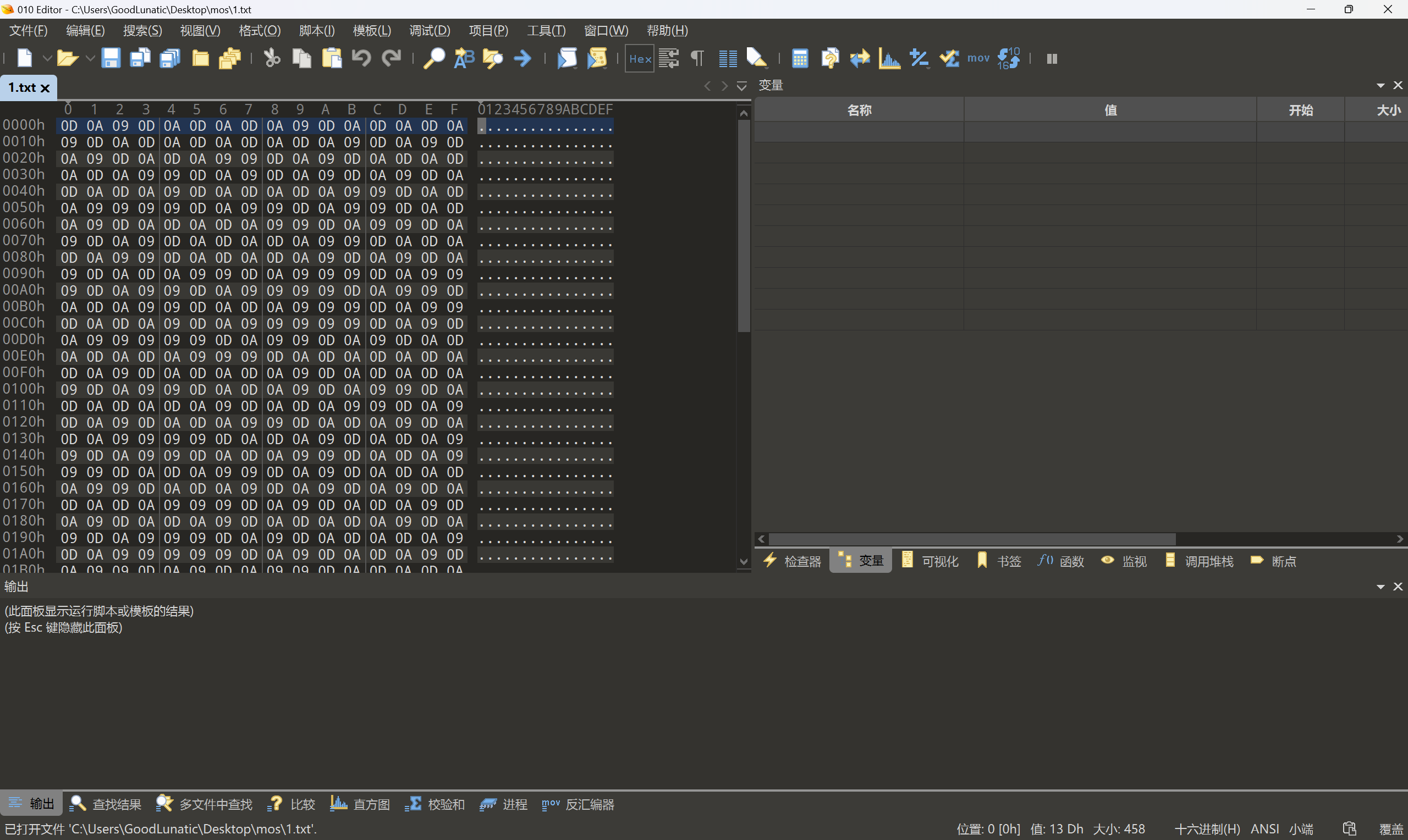Save the file with the floppy disk icon

click(111, 58)
